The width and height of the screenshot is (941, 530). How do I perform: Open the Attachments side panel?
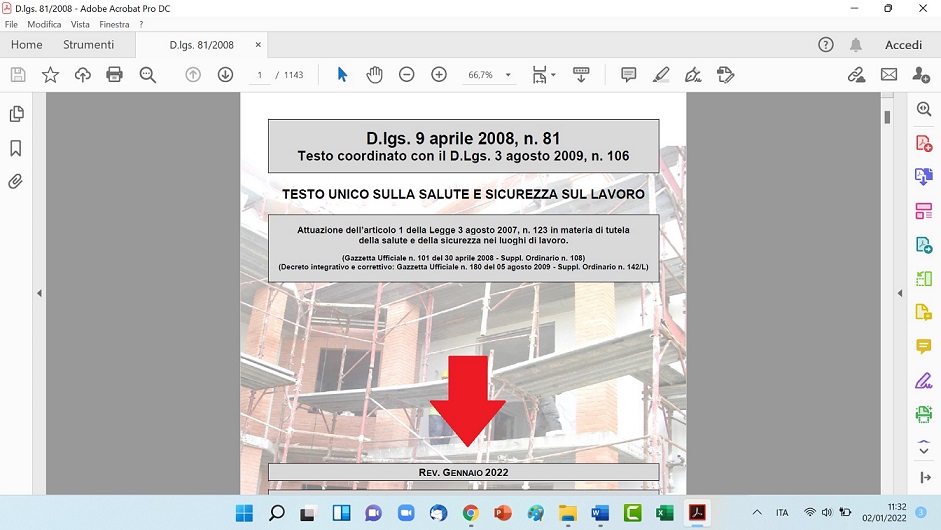point(16,182)
